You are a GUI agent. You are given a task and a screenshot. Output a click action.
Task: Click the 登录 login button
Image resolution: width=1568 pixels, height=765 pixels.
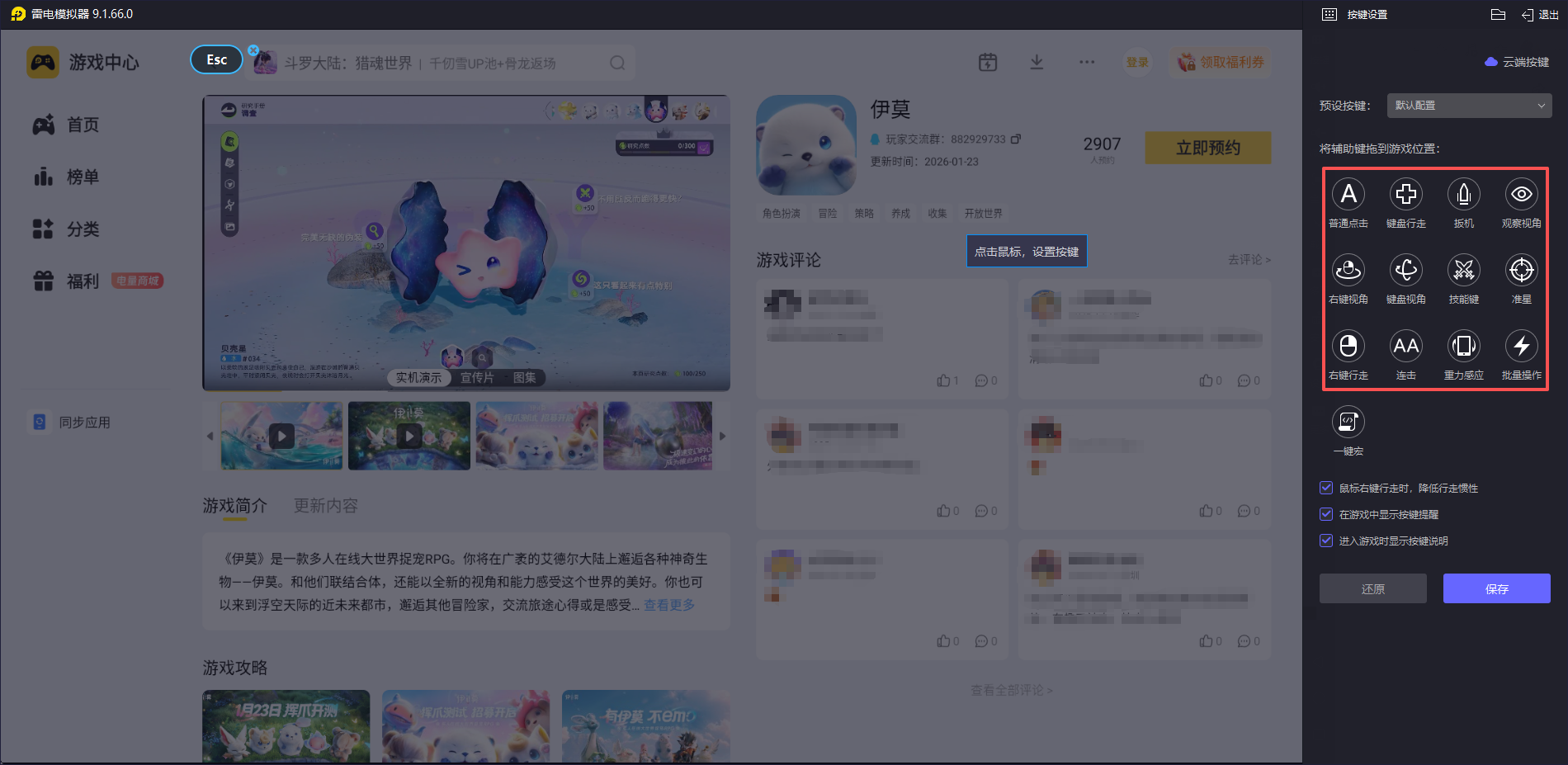click(1138, 62)
